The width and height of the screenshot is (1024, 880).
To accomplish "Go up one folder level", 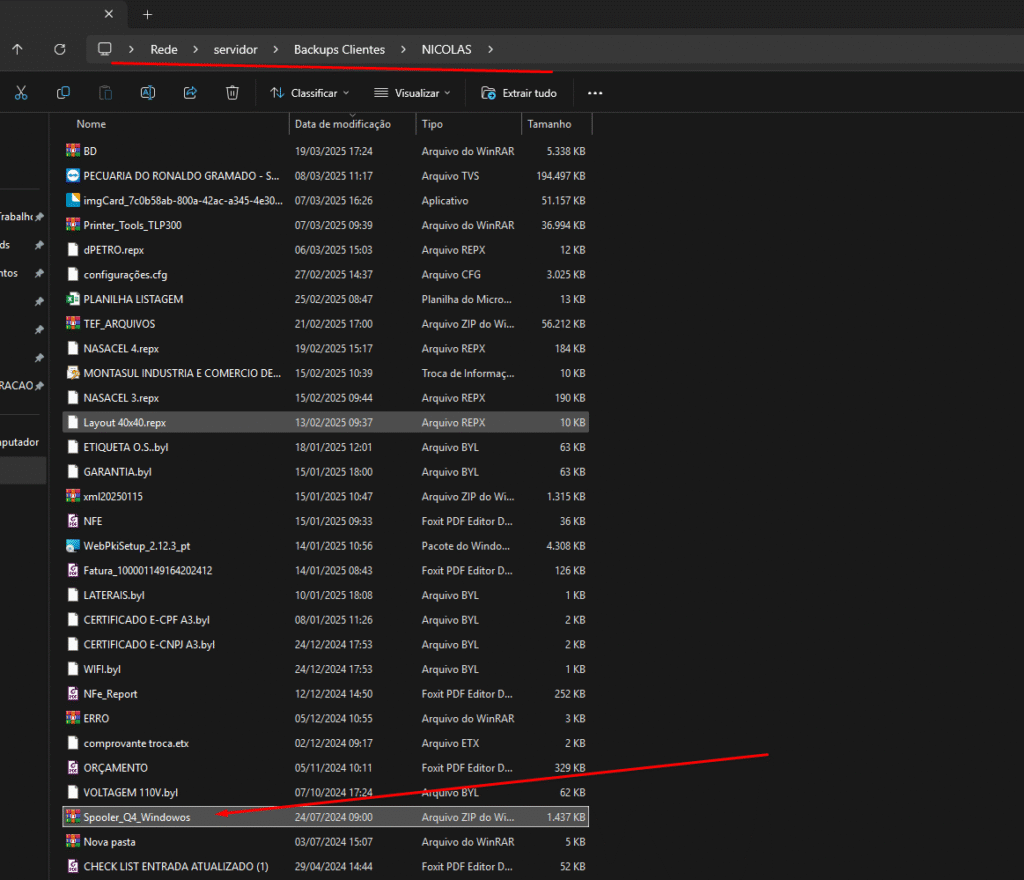I will tap(17, 49).
